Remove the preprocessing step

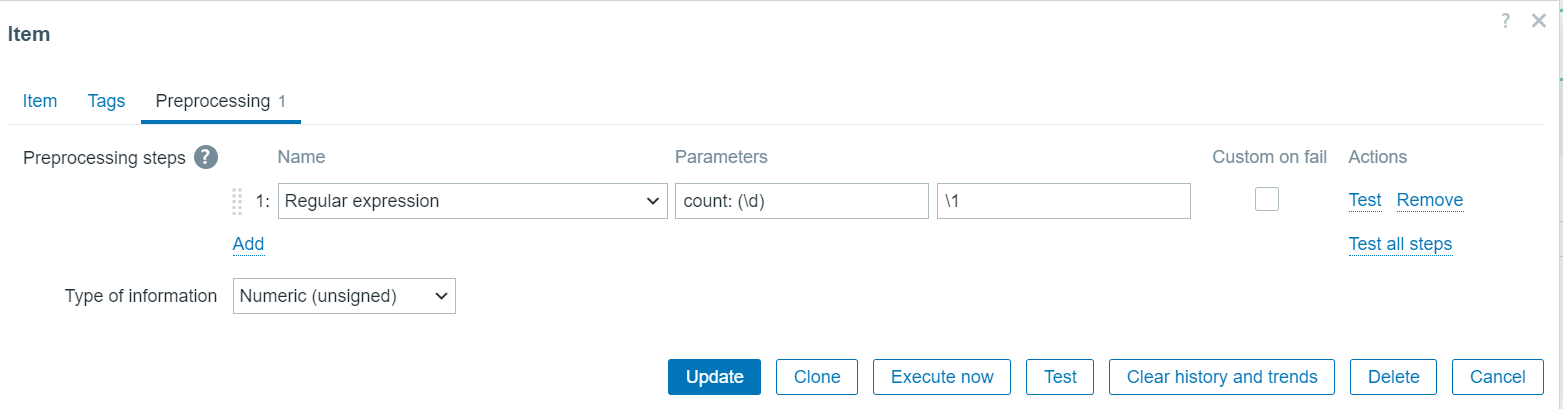[x=1429, y=200]
